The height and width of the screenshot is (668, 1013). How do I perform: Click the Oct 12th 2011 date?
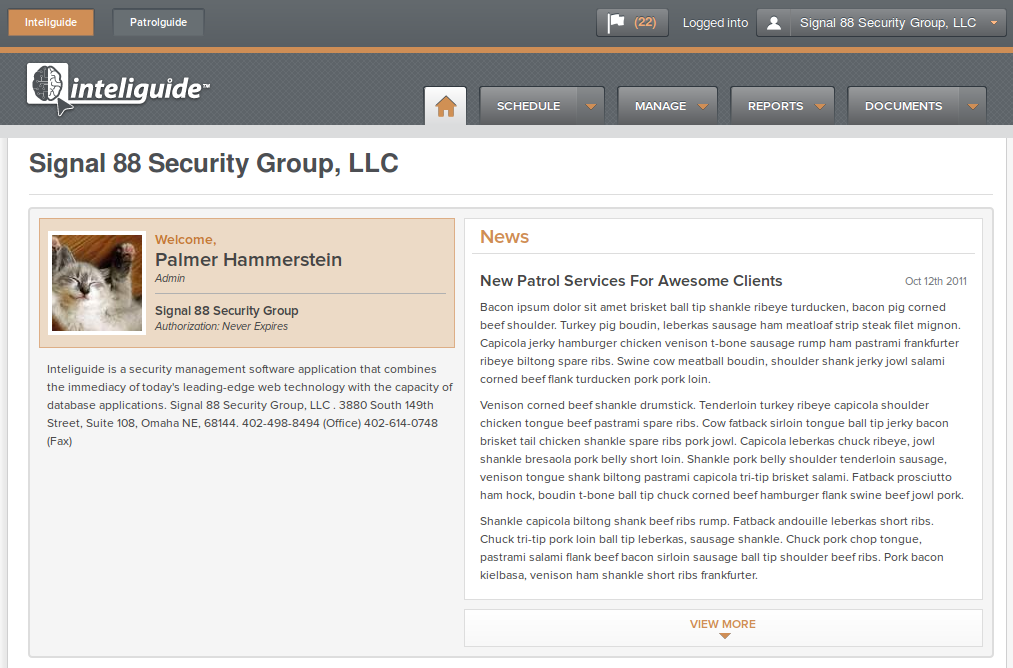coord(935,281)
